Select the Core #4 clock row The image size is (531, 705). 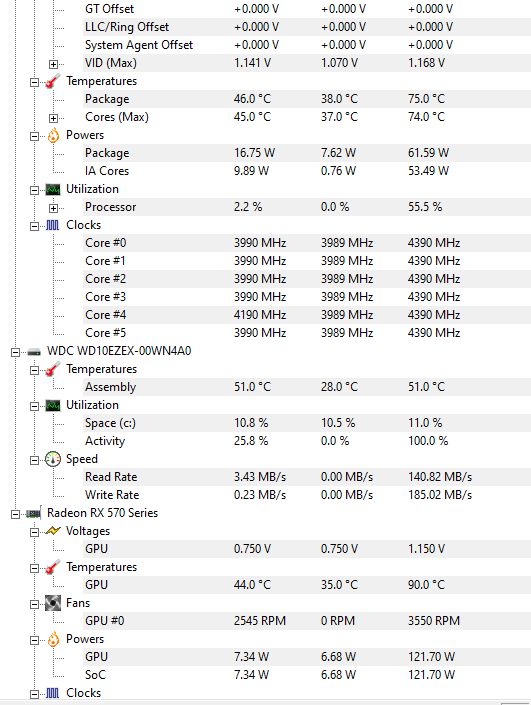307,315
